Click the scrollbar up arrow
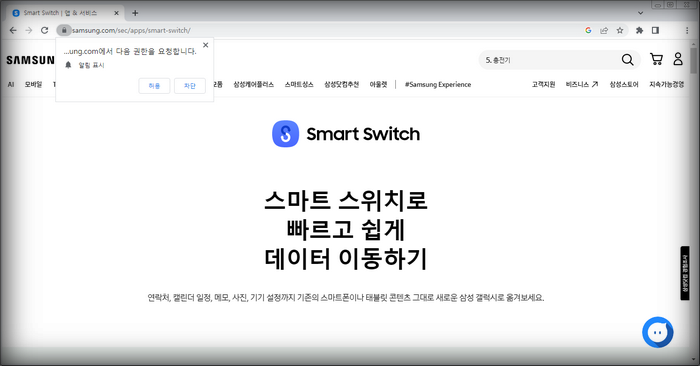The width and height of the screenshot is (700, 366). click(693, 44)
